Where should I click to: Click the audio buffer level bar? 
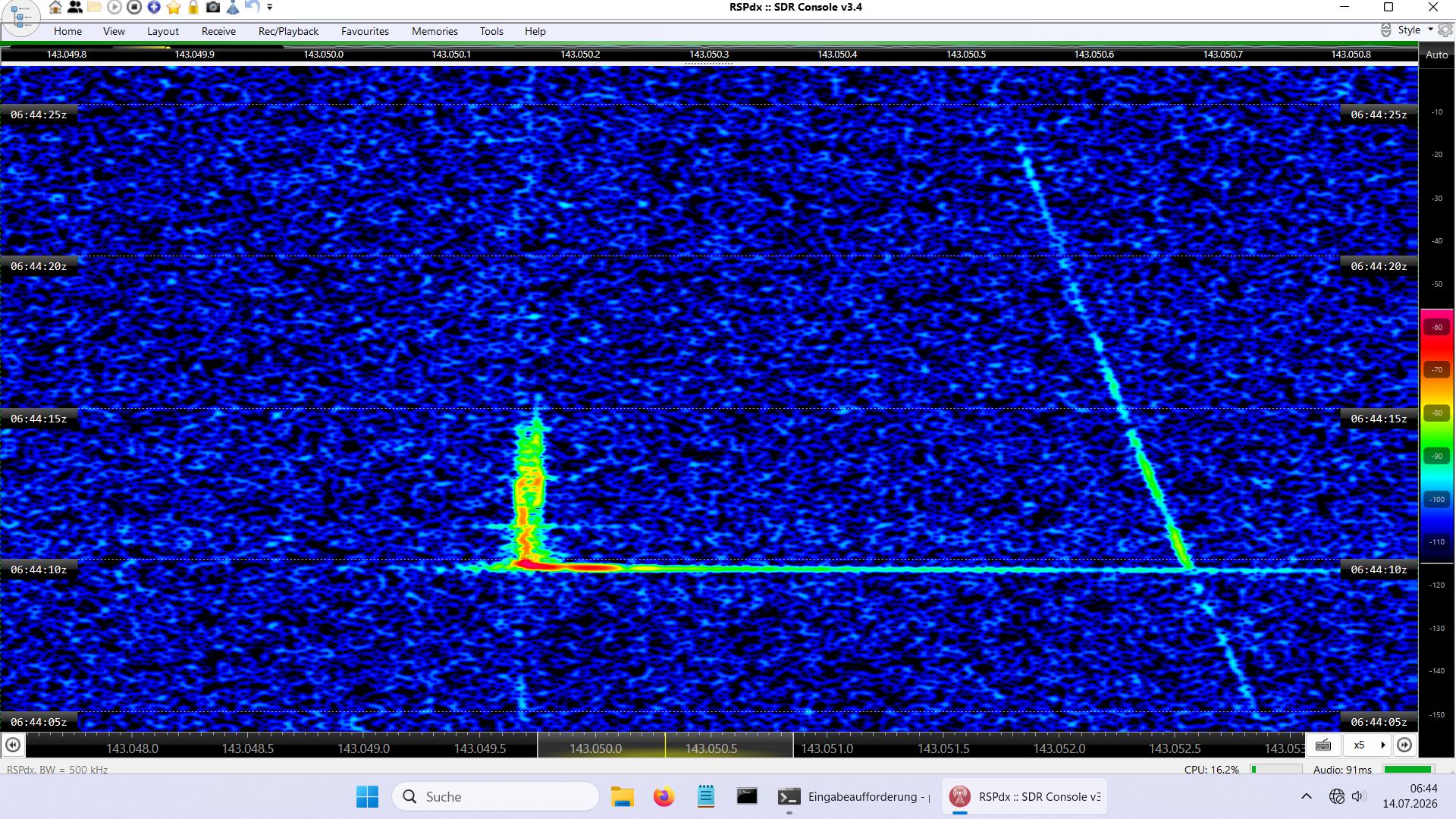1407,770
